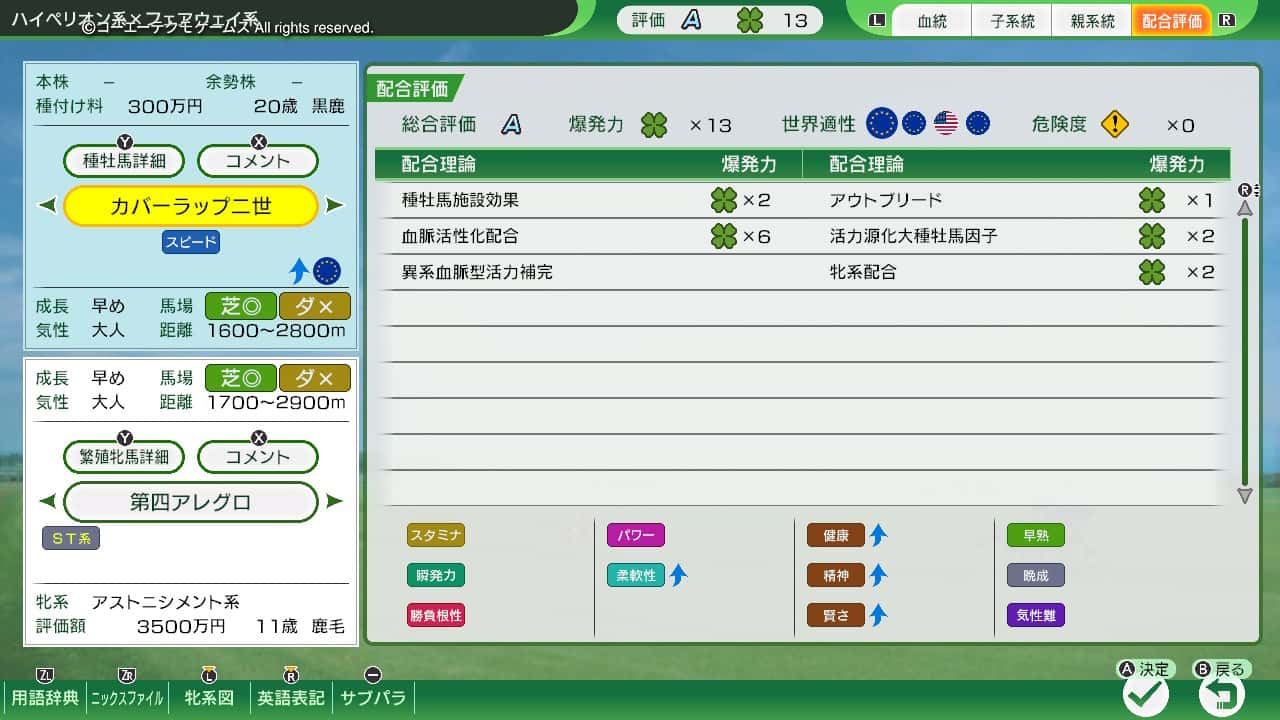1280x720 pixels.
Task: Click the 総合評価 grade A icon
Action: pos(509,123)
